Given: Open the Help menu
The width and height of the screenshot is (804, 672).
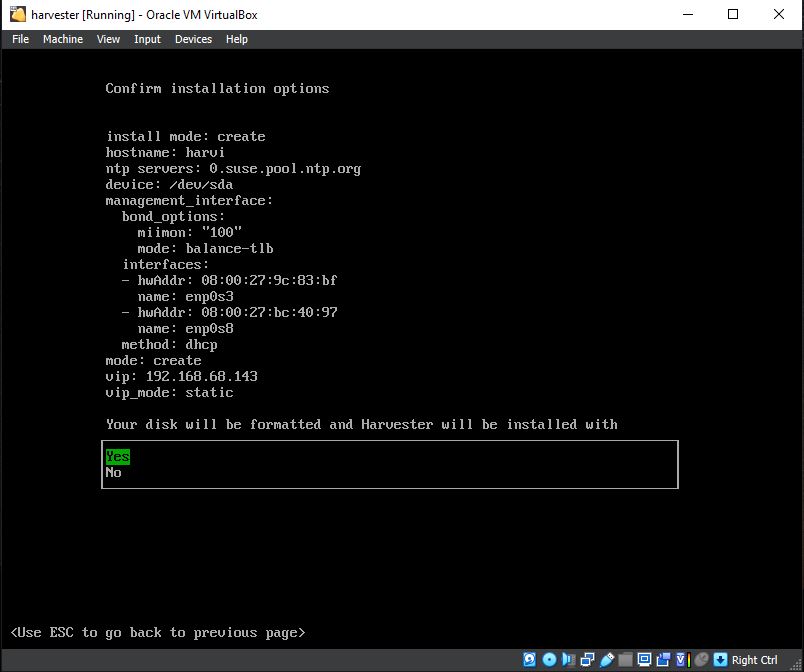Looking at the screenshot, I should point(237,39).
